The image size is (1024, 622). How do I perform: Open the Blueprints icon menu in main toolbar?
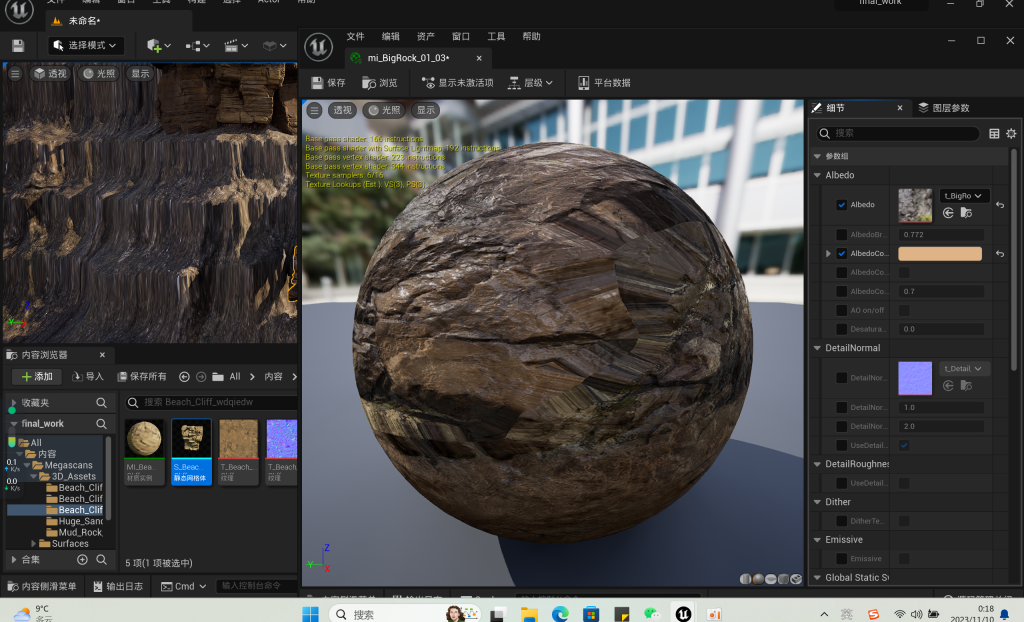point(193,46)
